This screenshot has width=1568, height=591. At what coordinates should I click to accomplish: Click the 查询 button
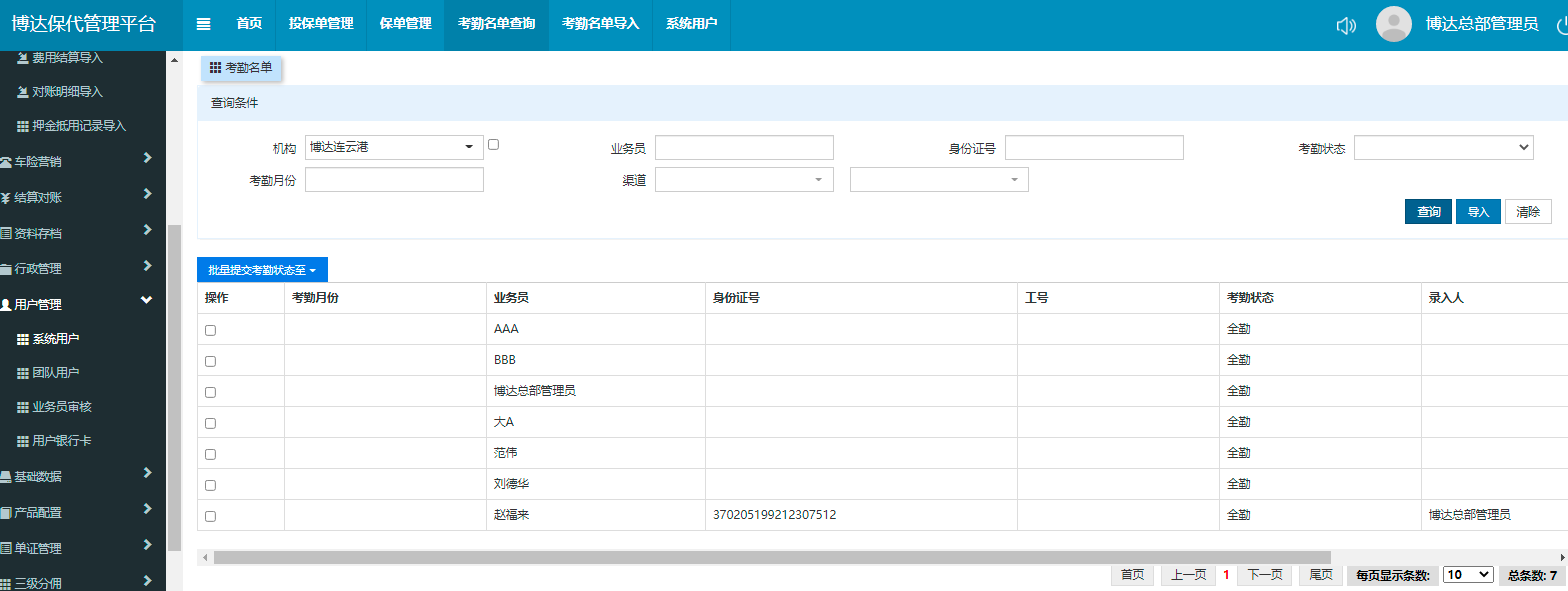point(1428,212)
